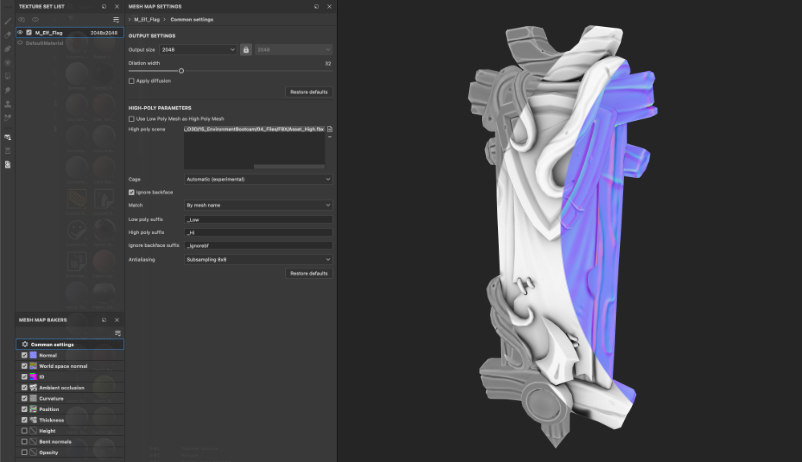The width and height of the screenshot is (802, 462).
Task: Restore defaults for High-Poly Parameters
Action: coord(309,273)
